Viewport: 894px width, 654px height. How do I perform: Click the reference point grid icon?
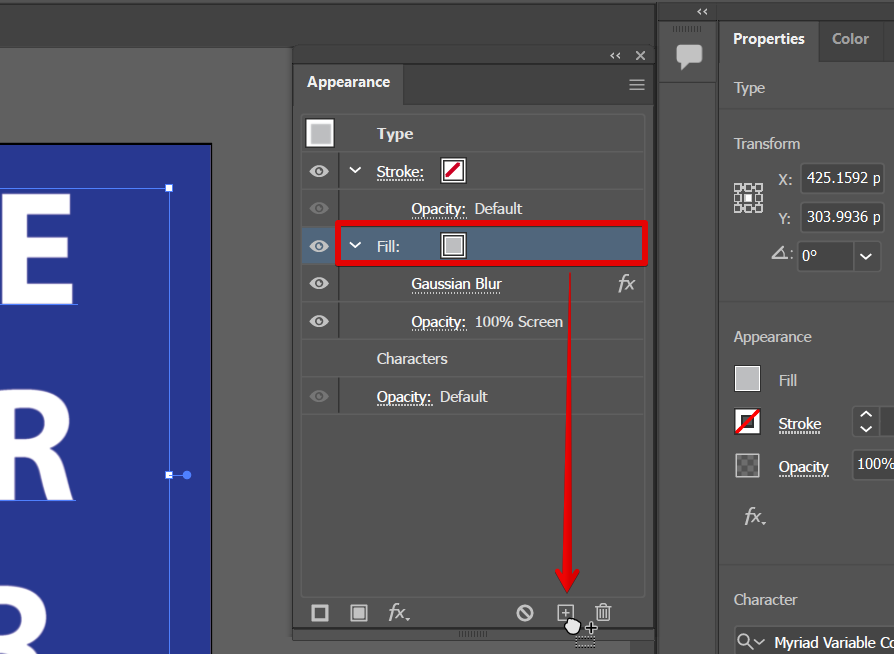point(748,198)
